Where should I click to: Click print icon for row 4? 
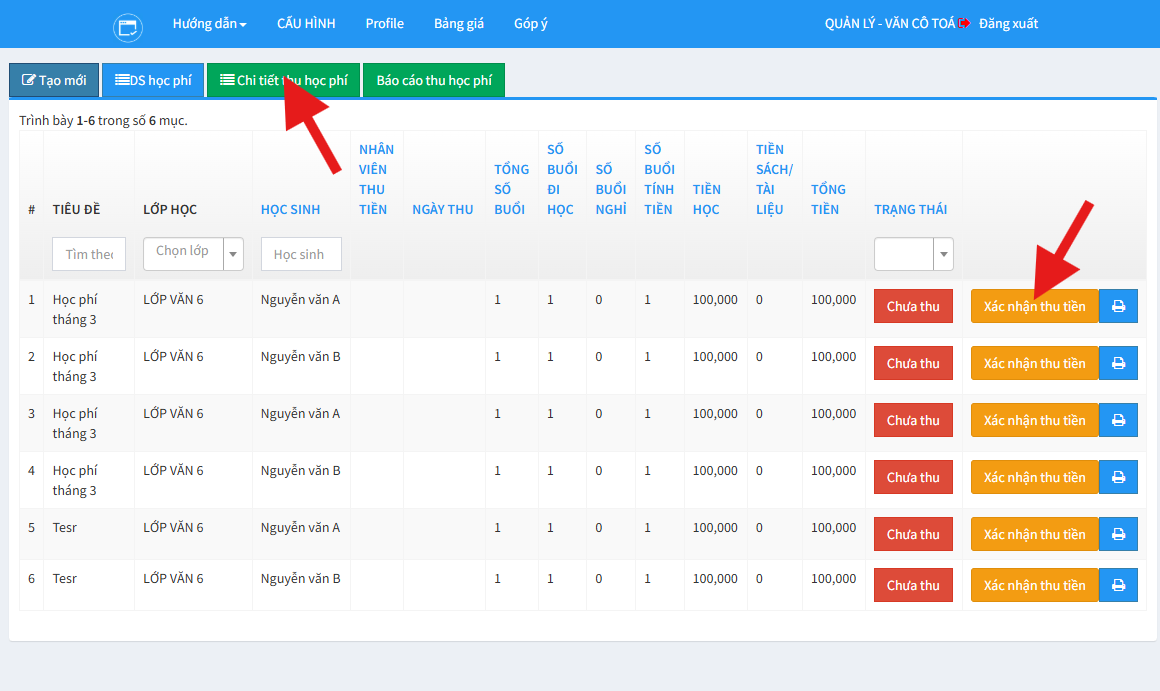[x=1118, y=477]
